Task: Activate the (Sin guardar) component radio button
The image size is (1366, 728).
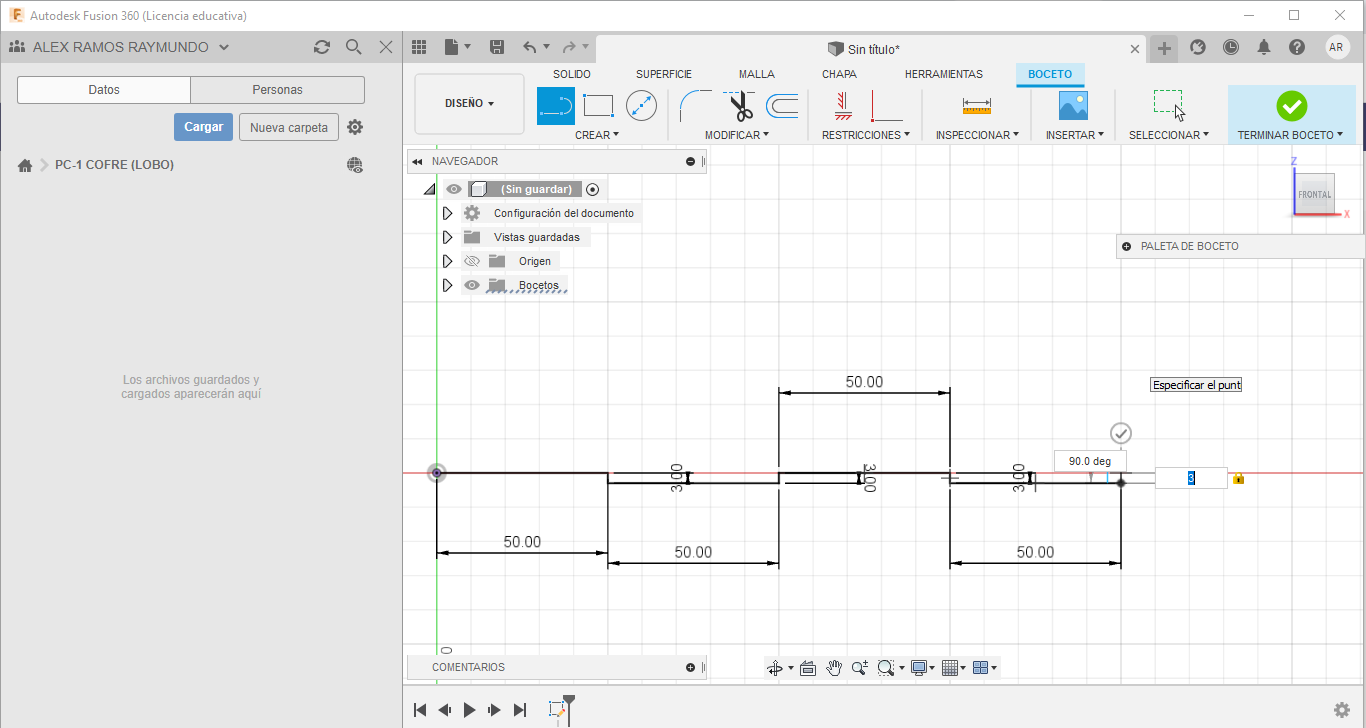Action: 593,189
